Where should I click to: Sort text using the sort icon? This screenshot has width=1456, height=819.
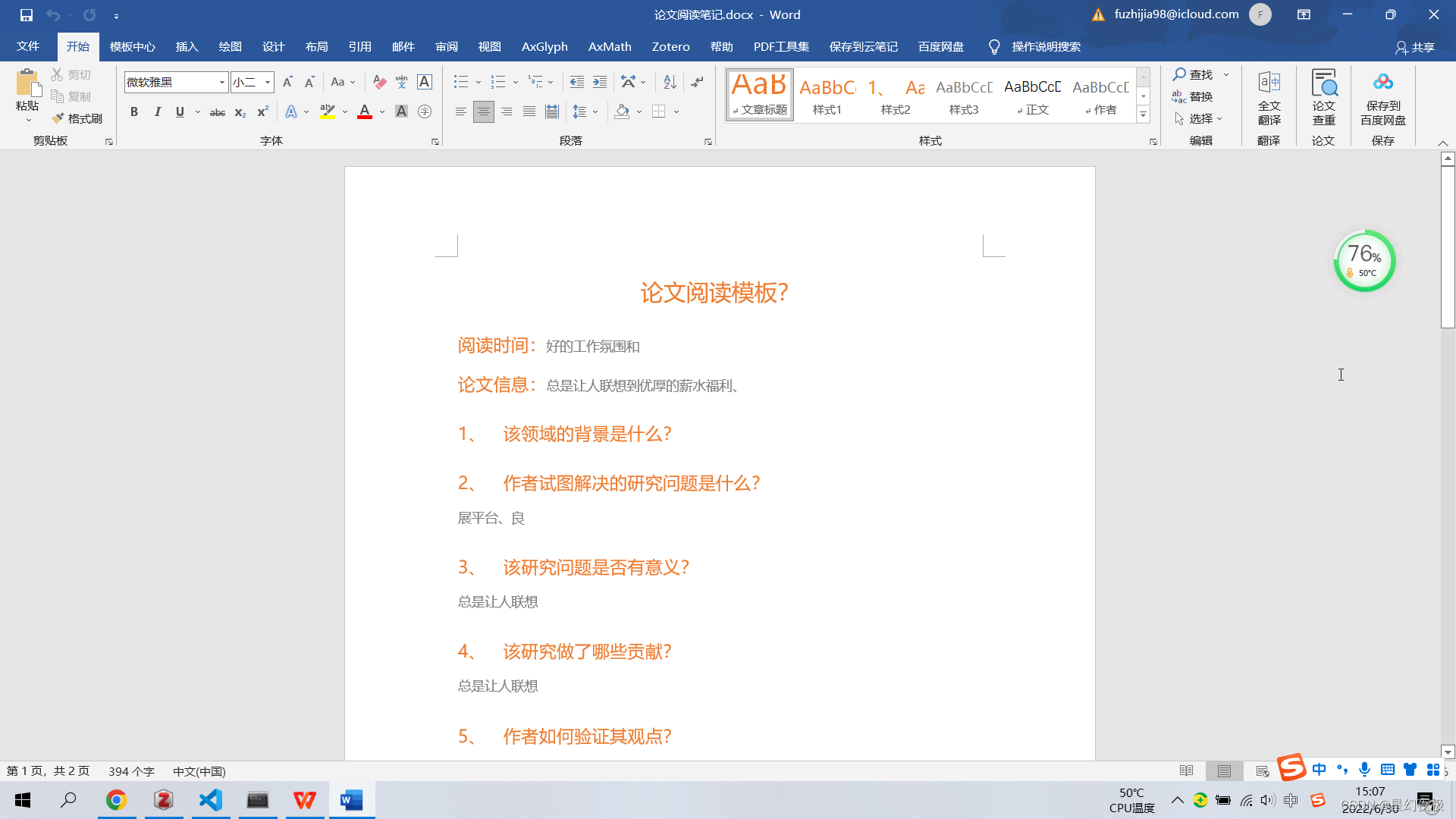[x=668, y=81]
